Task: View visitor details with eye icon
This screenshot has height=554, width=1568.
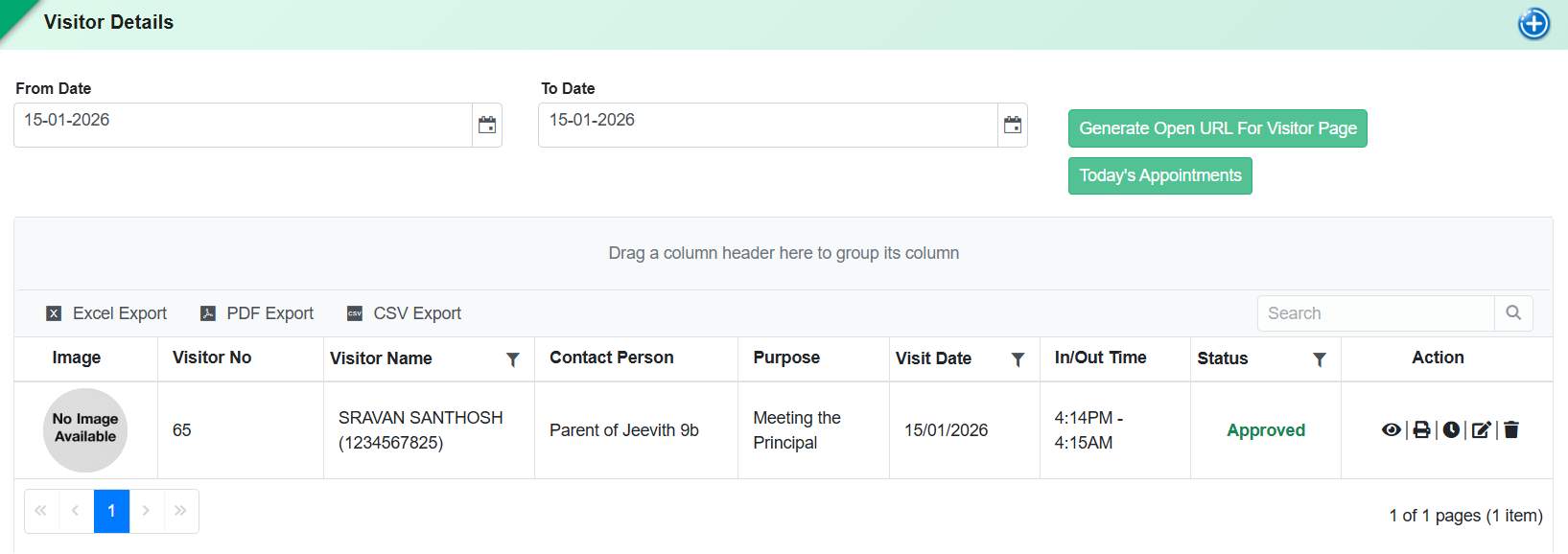Action: 1391,429
